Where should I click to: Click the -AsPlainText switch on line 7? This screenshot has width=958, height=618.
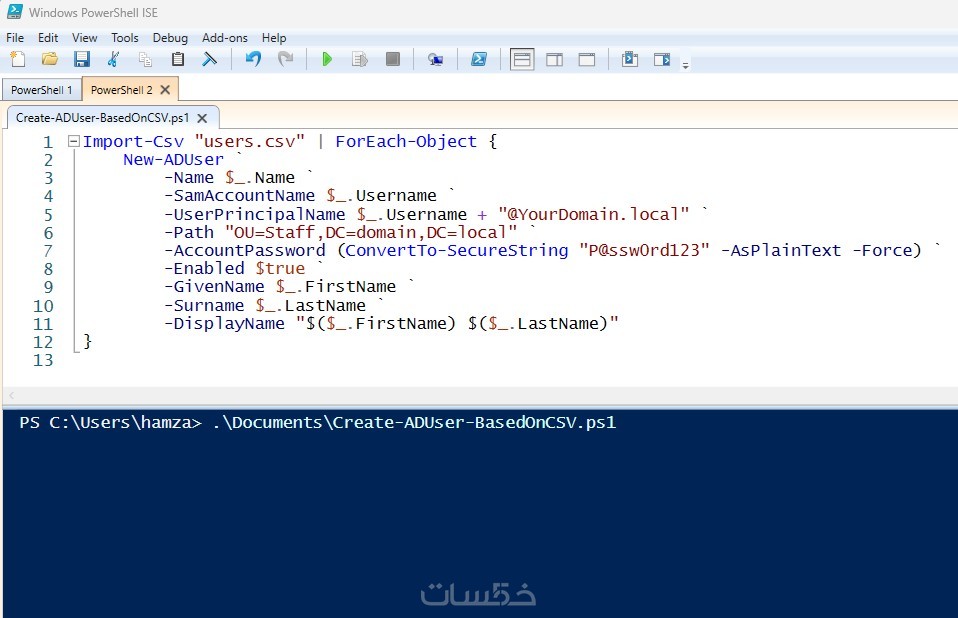[x=781, y=250]
